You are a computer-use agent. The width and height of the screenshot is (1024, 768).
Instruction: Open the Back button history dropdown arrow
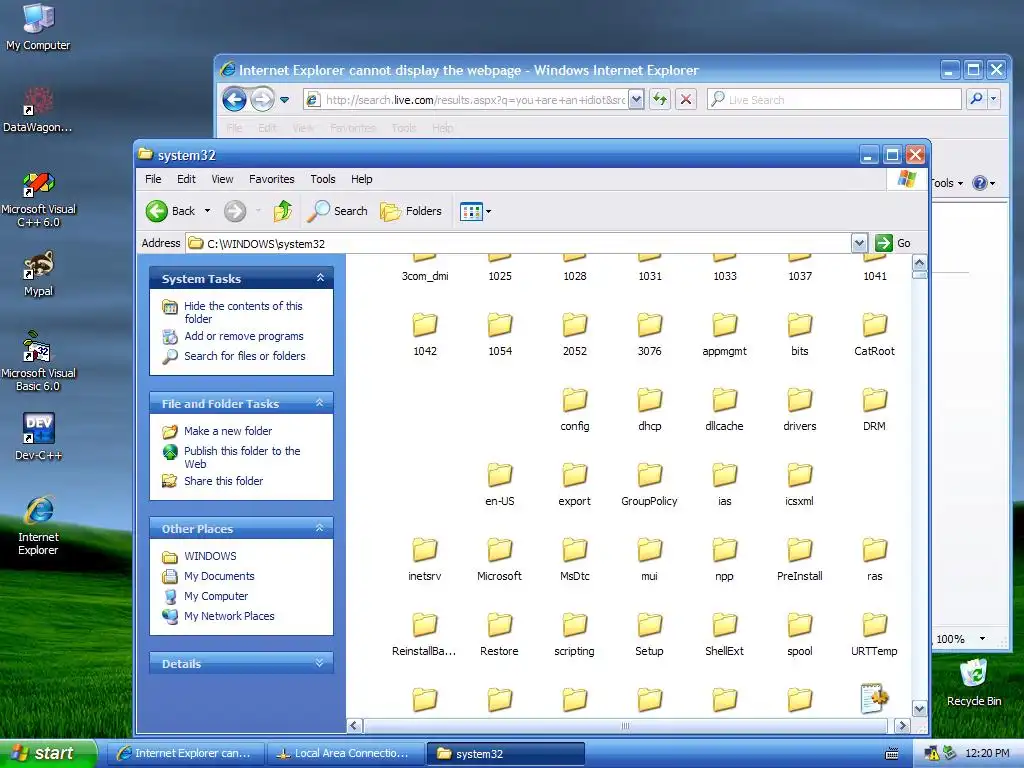pyautogui.click(x=208, y=211)
